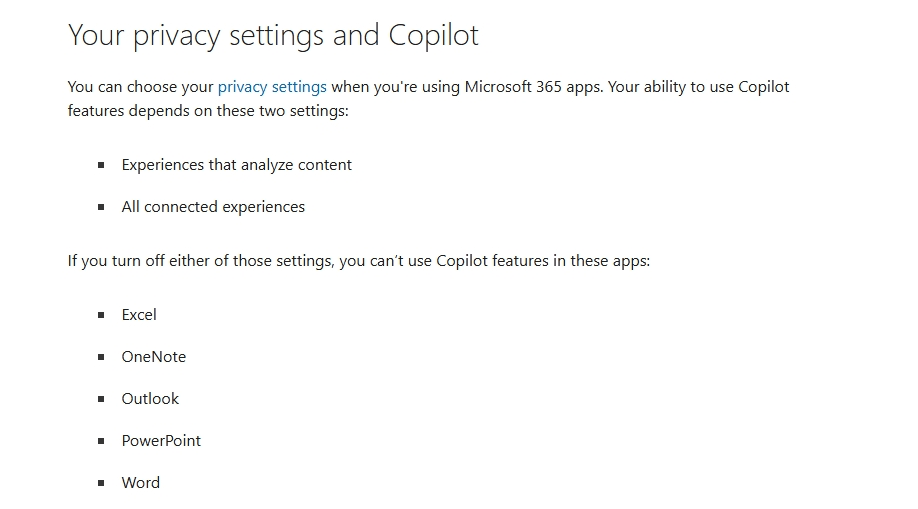The width and height of the screenshot is (918, 509).
Task: Click the bullet marker beside PowerPoint
Action: click(x=101, y=441)
